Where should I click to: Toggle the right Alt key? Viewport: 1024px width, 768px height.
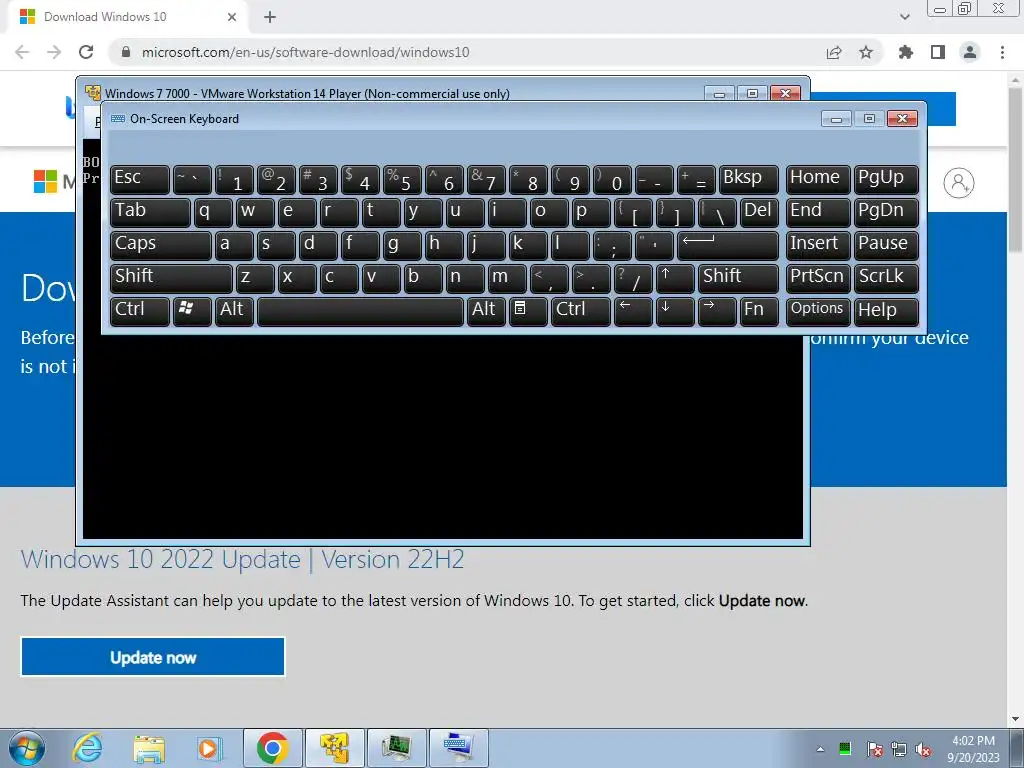coord(486,310)
